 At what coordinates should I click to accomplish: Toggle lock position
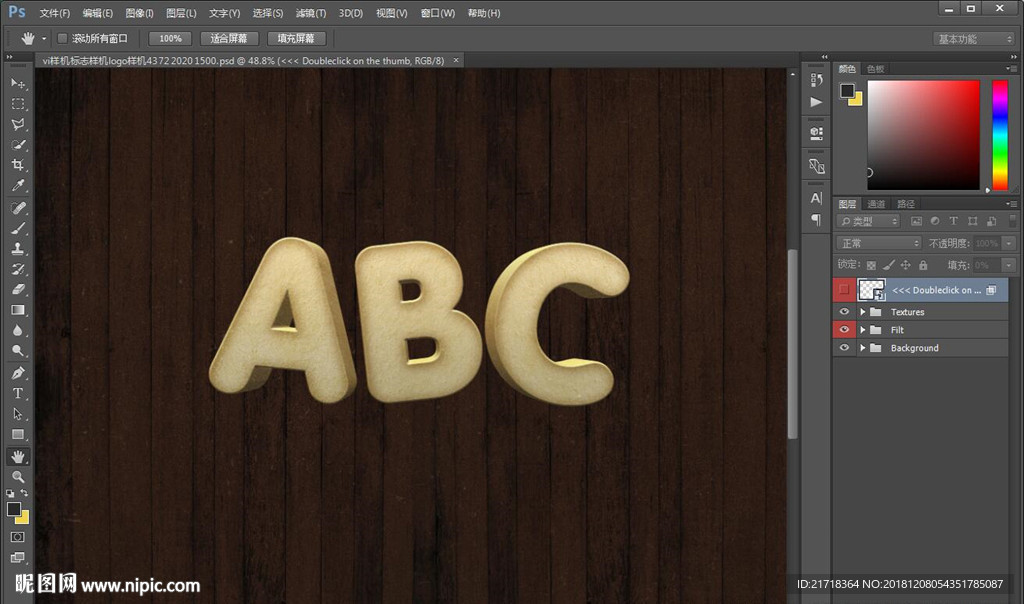pos(905,265)
